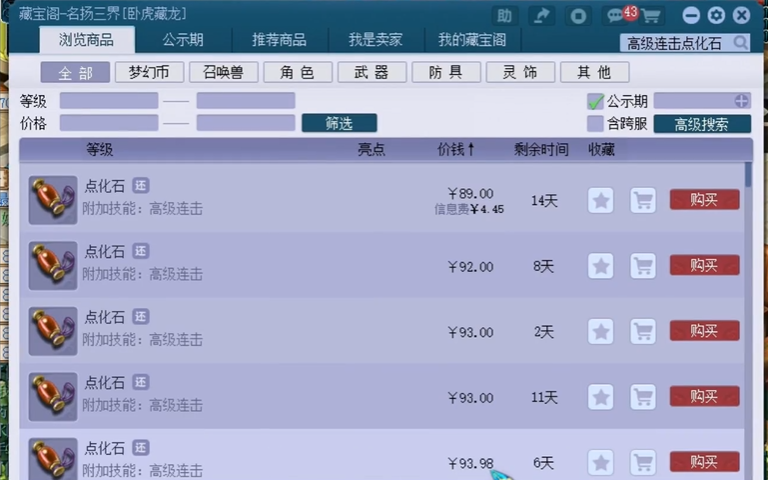Enable the 含跨服 checkbox
Image resolution: width=768 pixels, height=480 pixels.
pos(596,124)
